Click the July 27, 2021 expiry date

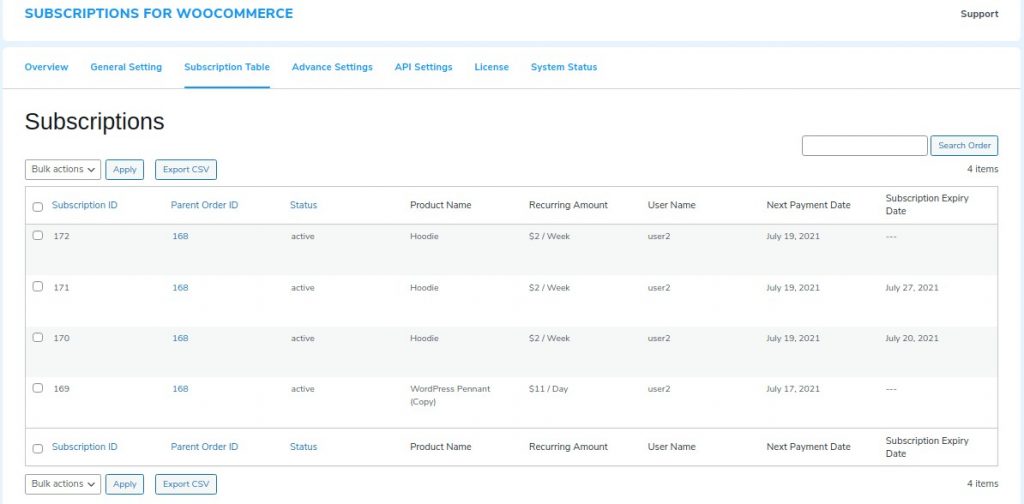912,287
